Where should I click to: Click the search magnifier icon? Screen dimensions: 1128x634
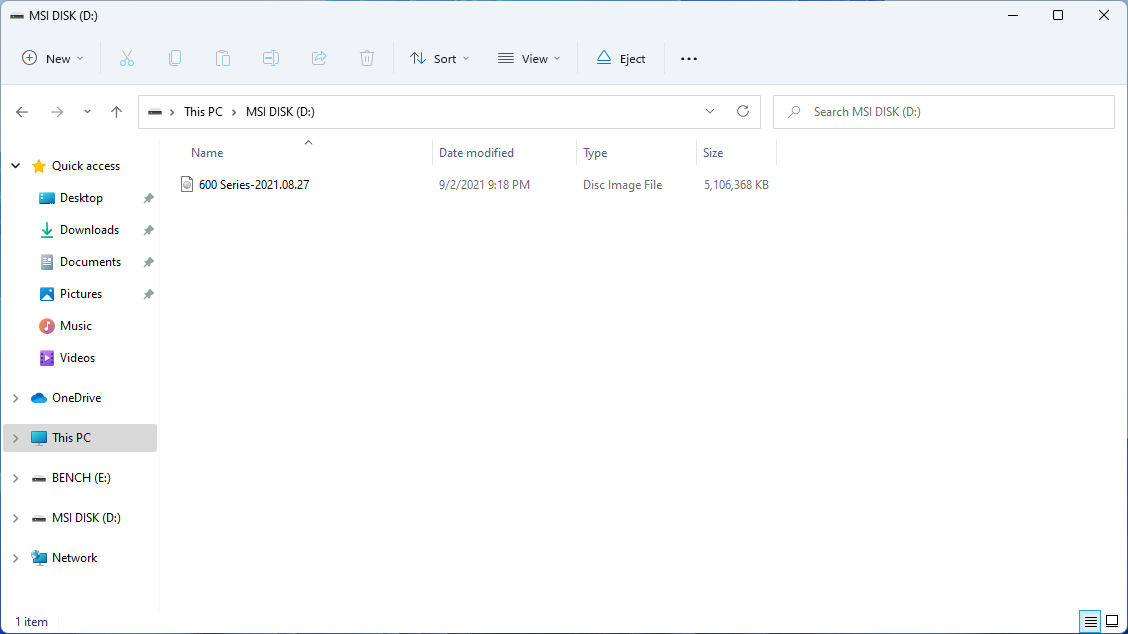click(794, 112)
